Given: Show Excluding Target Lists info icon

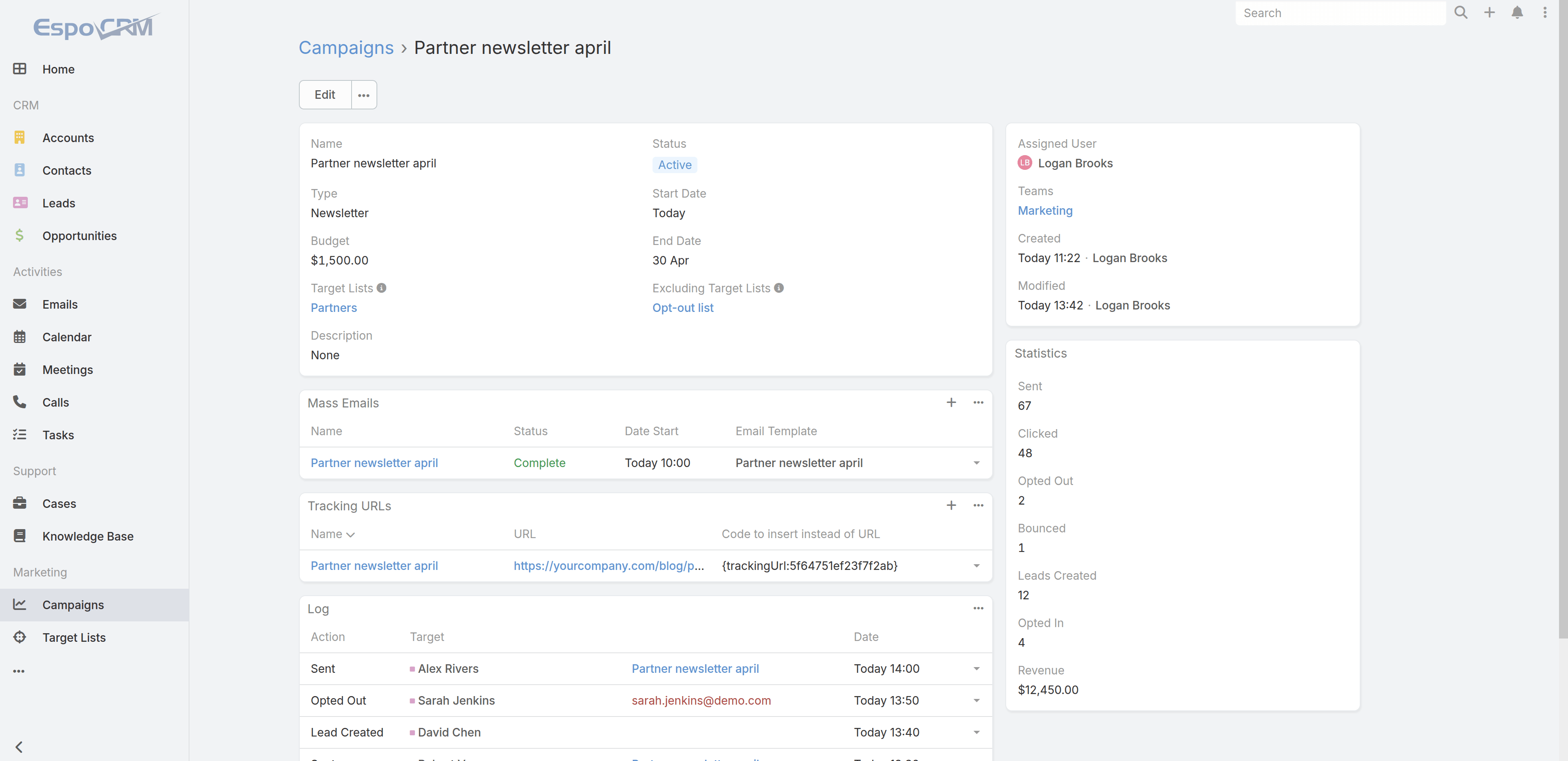Looking at the screenshot, I should (x=779, y=288).
